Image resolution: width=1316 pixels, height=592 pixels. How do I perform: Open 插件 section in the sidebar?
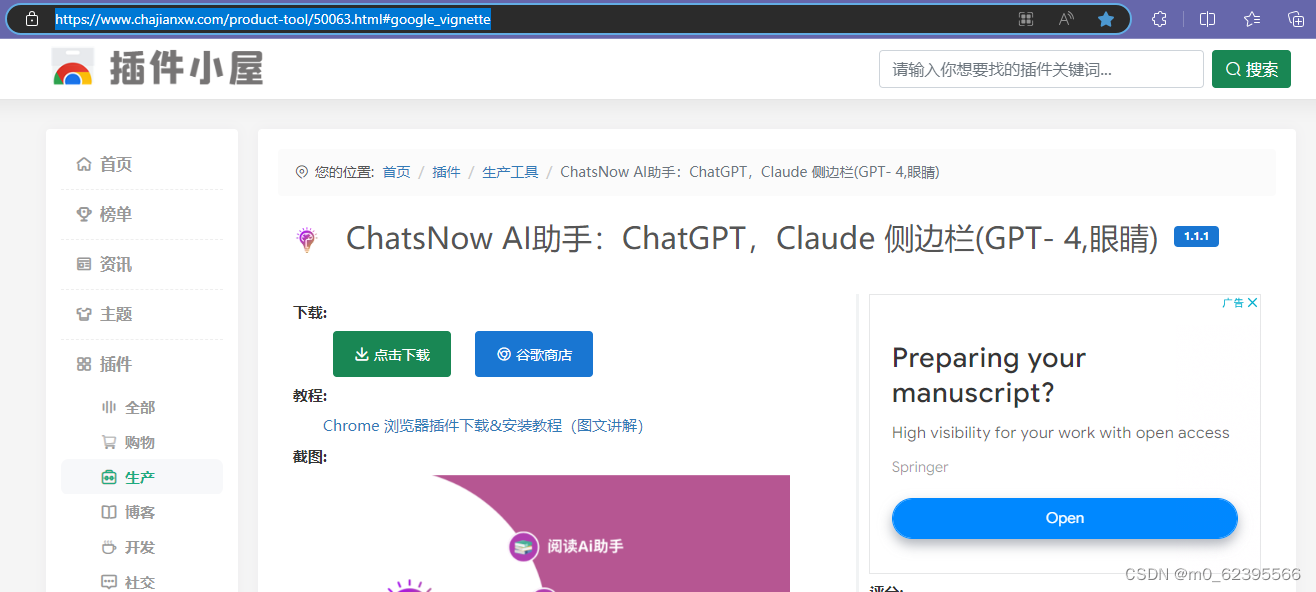[x=142, y=364]
